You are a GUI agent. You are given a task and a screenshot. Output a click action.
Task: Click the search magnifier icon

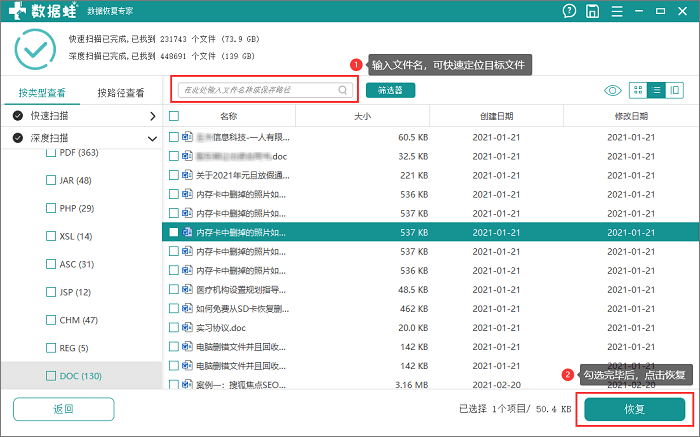click(342, 90)
